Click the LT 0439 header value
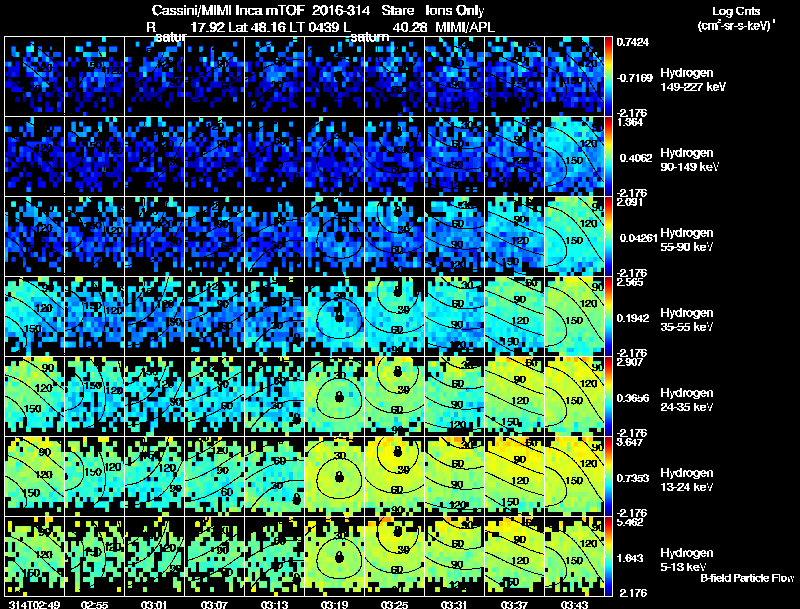The image size is (800, 609). point(313,27)
